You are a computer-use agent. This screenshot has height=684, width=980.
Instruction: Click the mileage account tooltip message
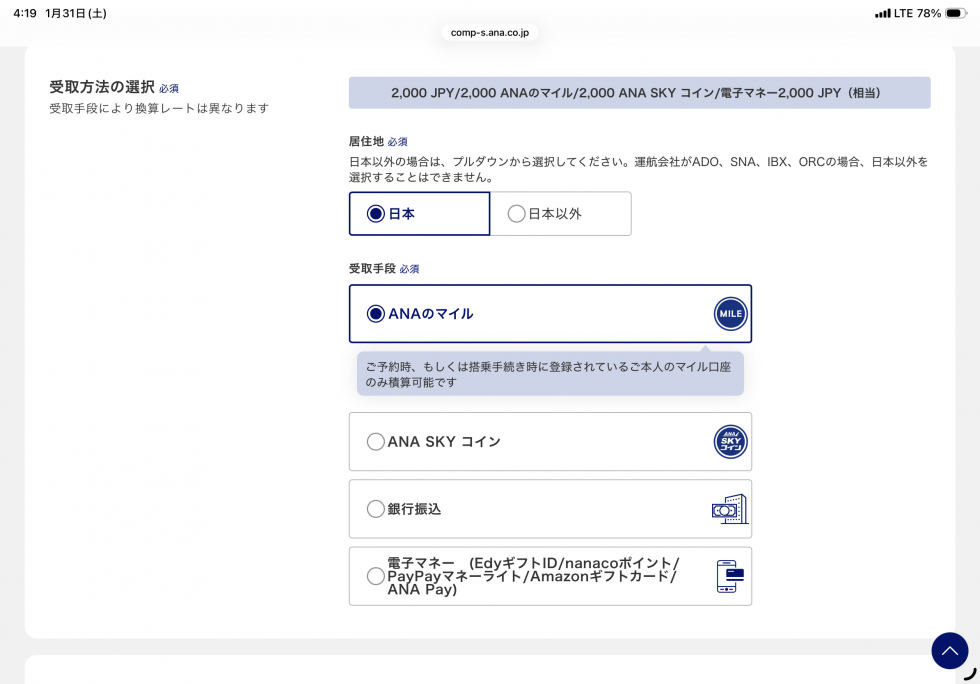550,373
